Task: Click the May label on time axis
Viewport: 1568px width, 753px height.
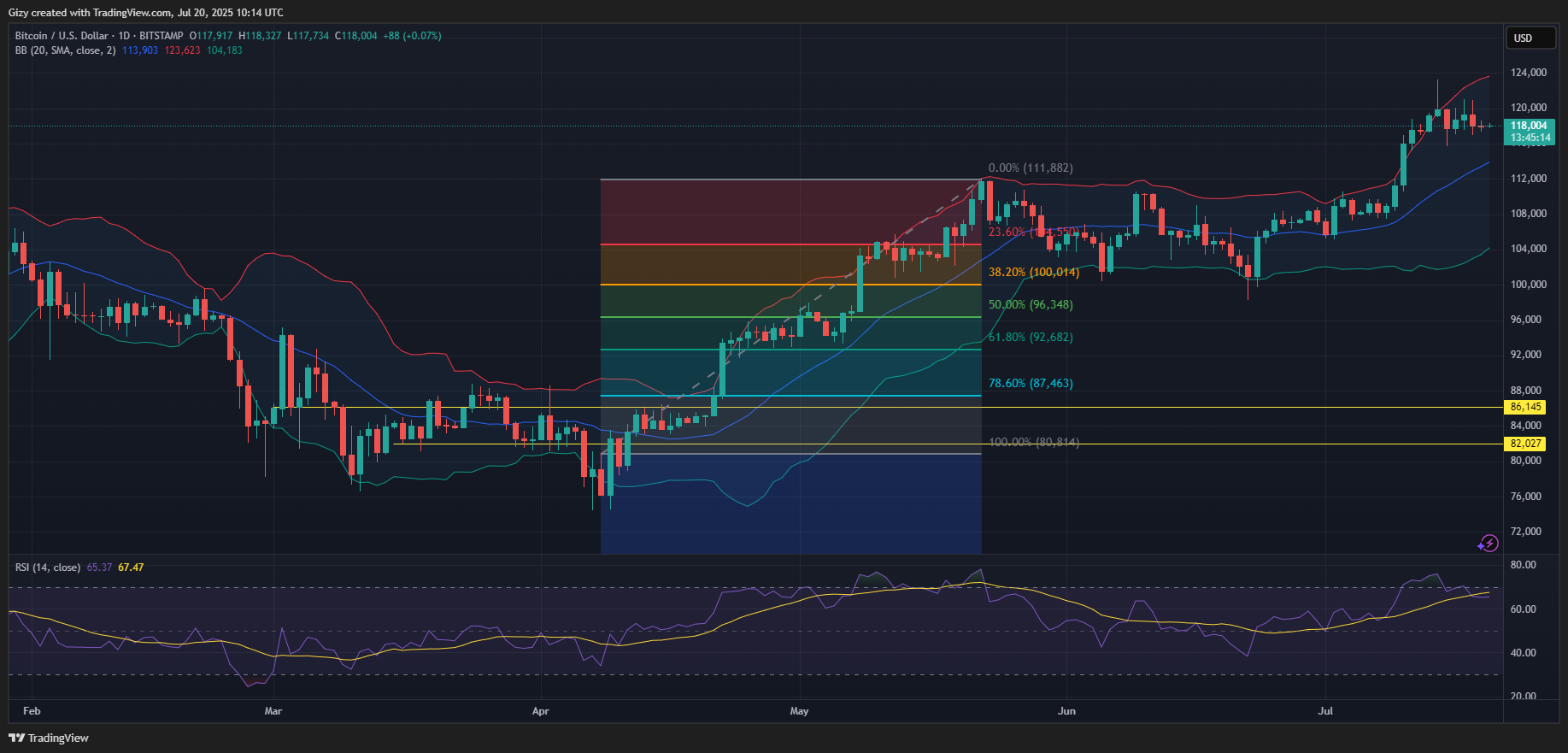Action: pos(799,711)
